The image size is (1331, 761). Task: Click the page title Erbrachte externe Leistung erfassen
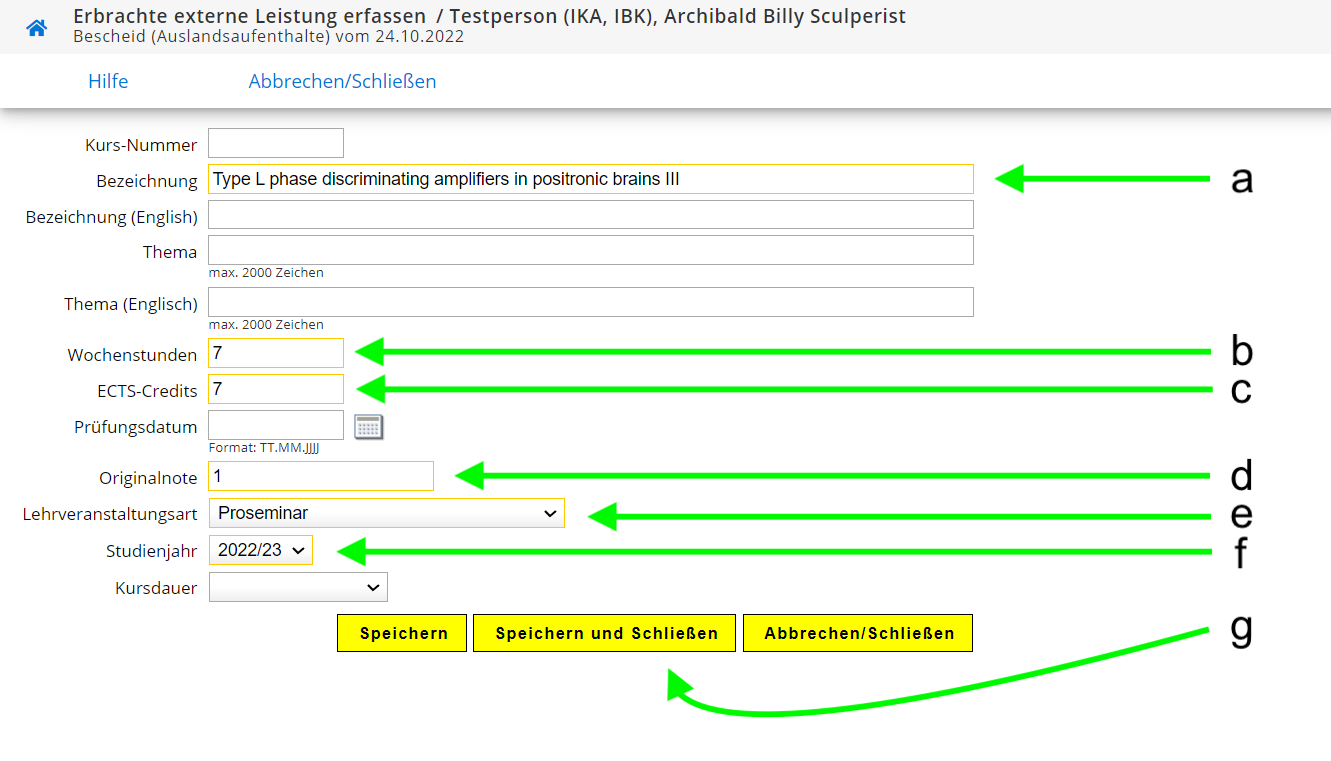(x=250, y=17)
